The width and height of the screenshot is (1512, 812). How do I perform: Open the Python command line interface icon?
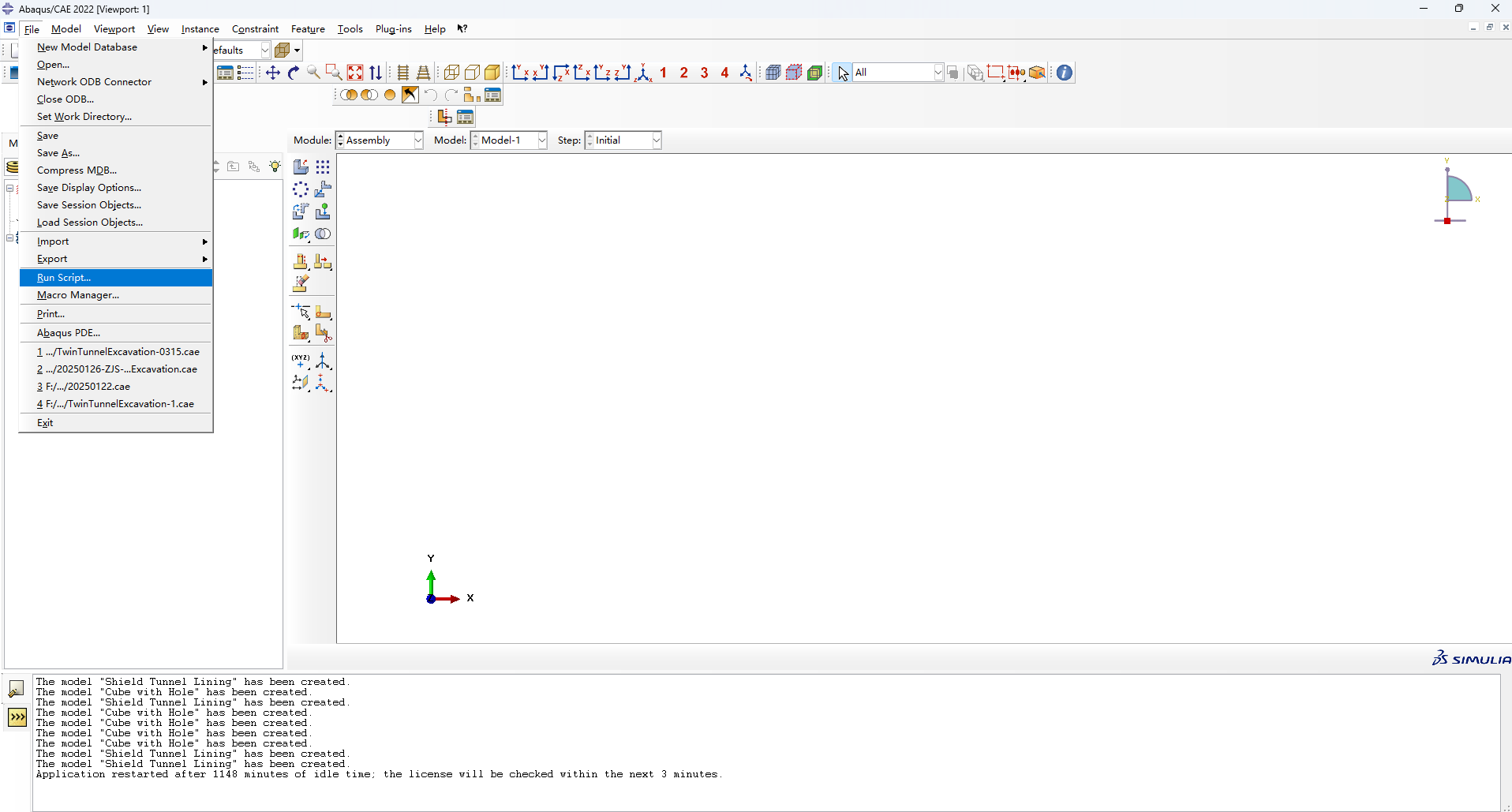pos(17,717)
